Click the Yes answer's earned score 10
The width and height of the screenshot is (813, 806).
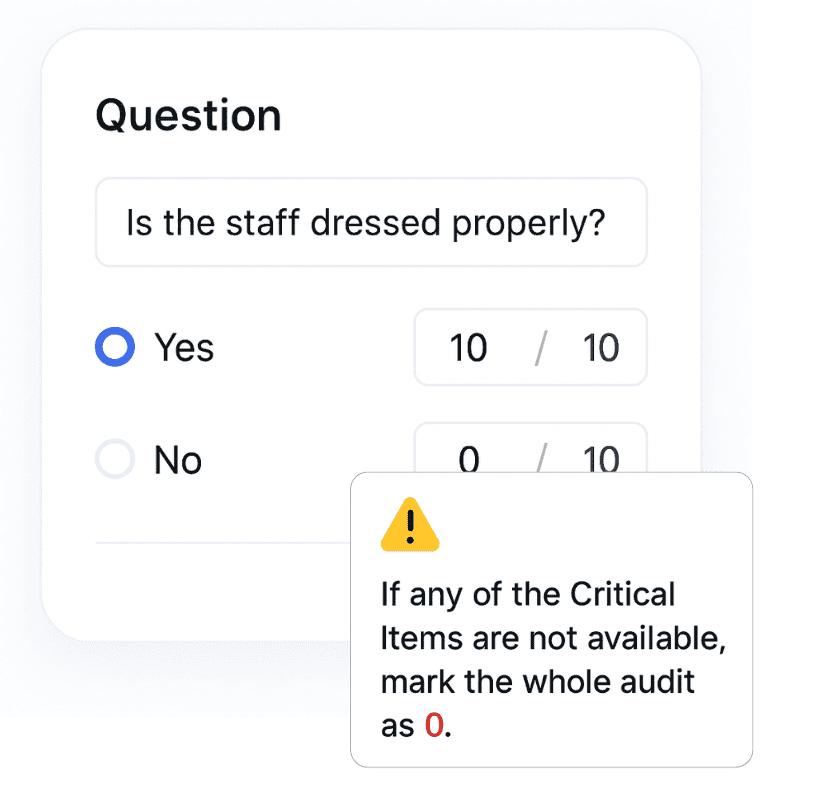click(x=468, y=348)
